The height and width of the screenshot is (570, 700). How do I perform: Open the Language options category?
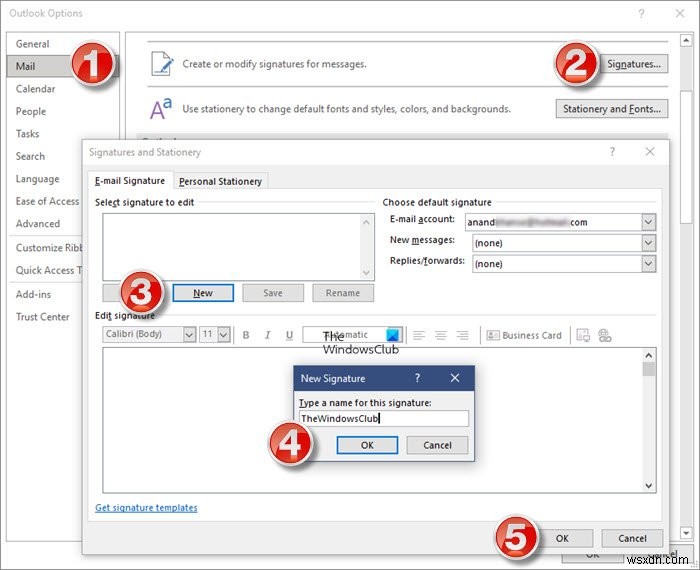tap(38, 179)
